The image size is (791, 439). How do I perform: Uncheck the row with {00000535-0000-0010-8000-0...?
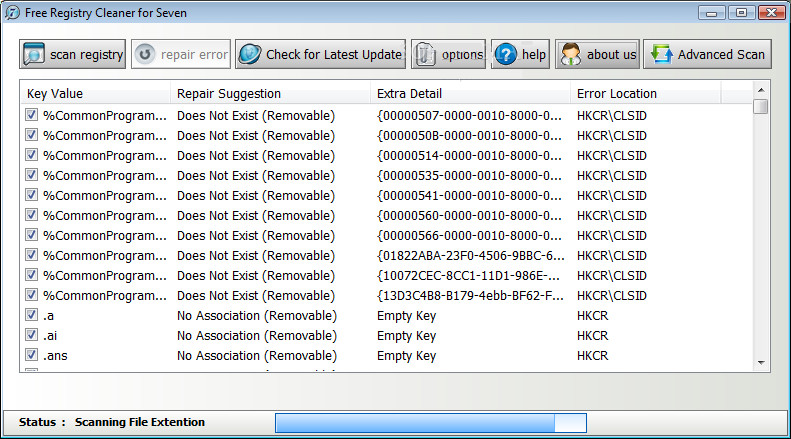tap(31, 175)
